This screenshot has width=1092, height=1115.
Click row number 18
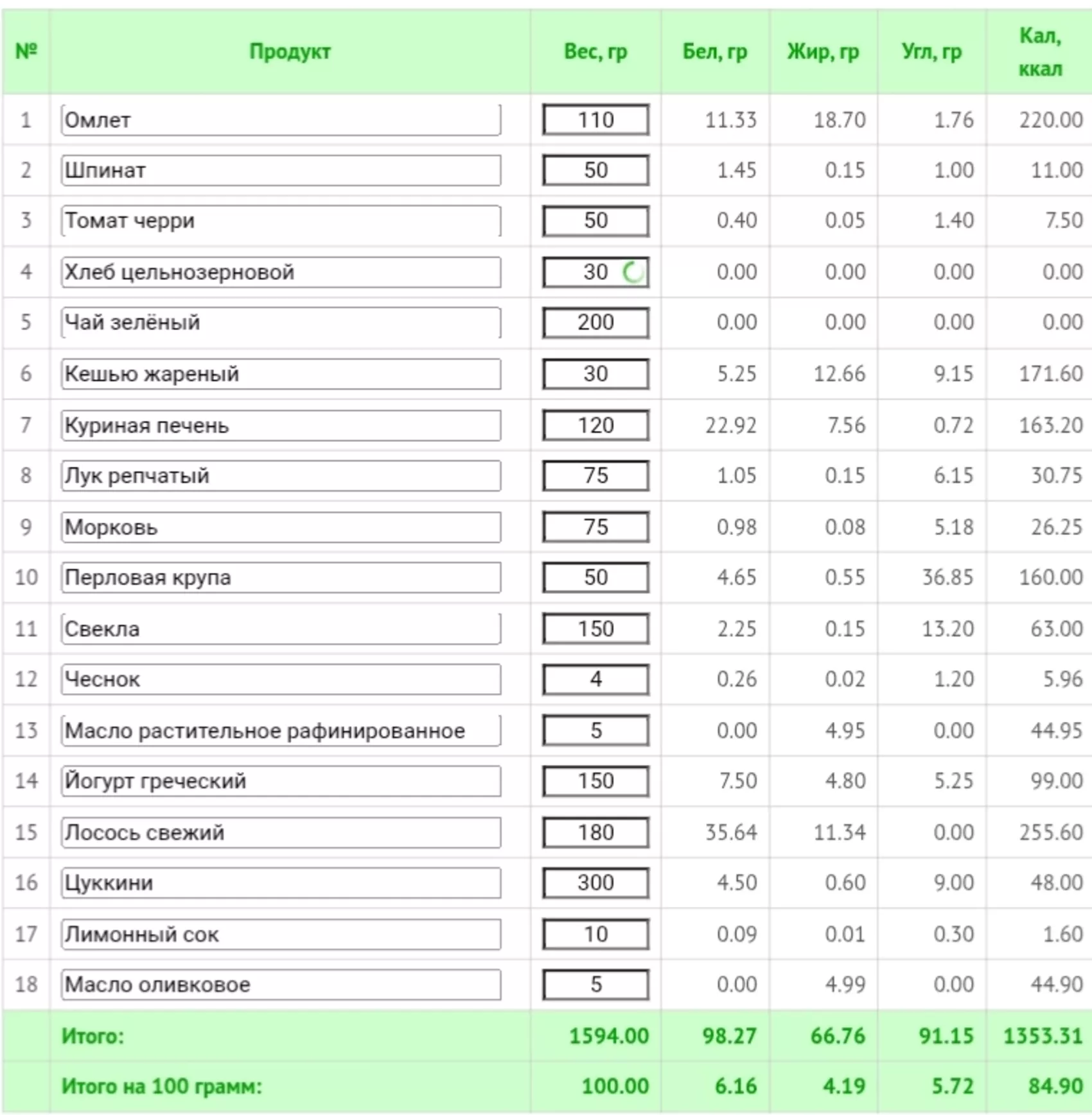(26, 985)
